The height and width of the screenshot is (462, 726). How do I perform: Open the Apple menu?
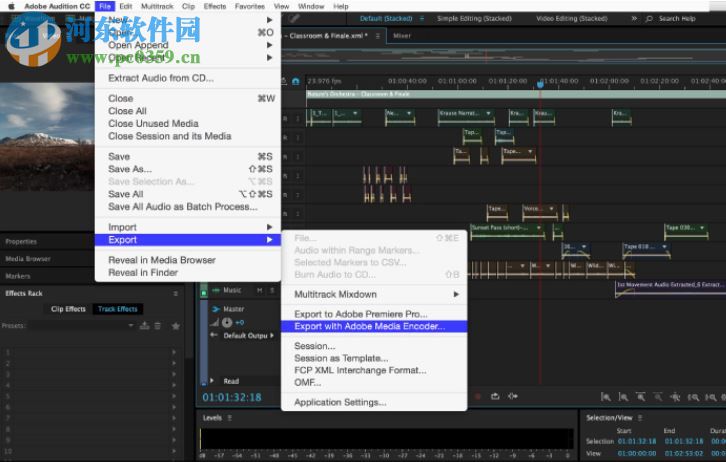11,6
